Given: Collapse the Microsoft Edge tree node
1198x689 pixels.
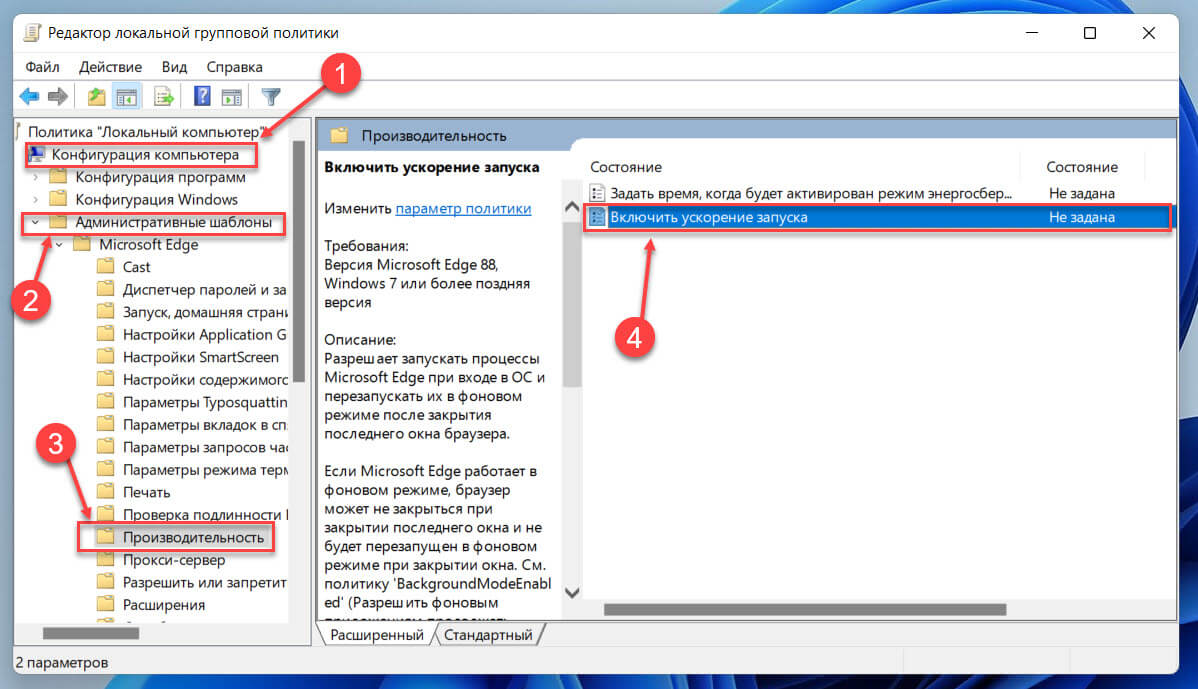Looking at the screenshot, I should 60,245.
